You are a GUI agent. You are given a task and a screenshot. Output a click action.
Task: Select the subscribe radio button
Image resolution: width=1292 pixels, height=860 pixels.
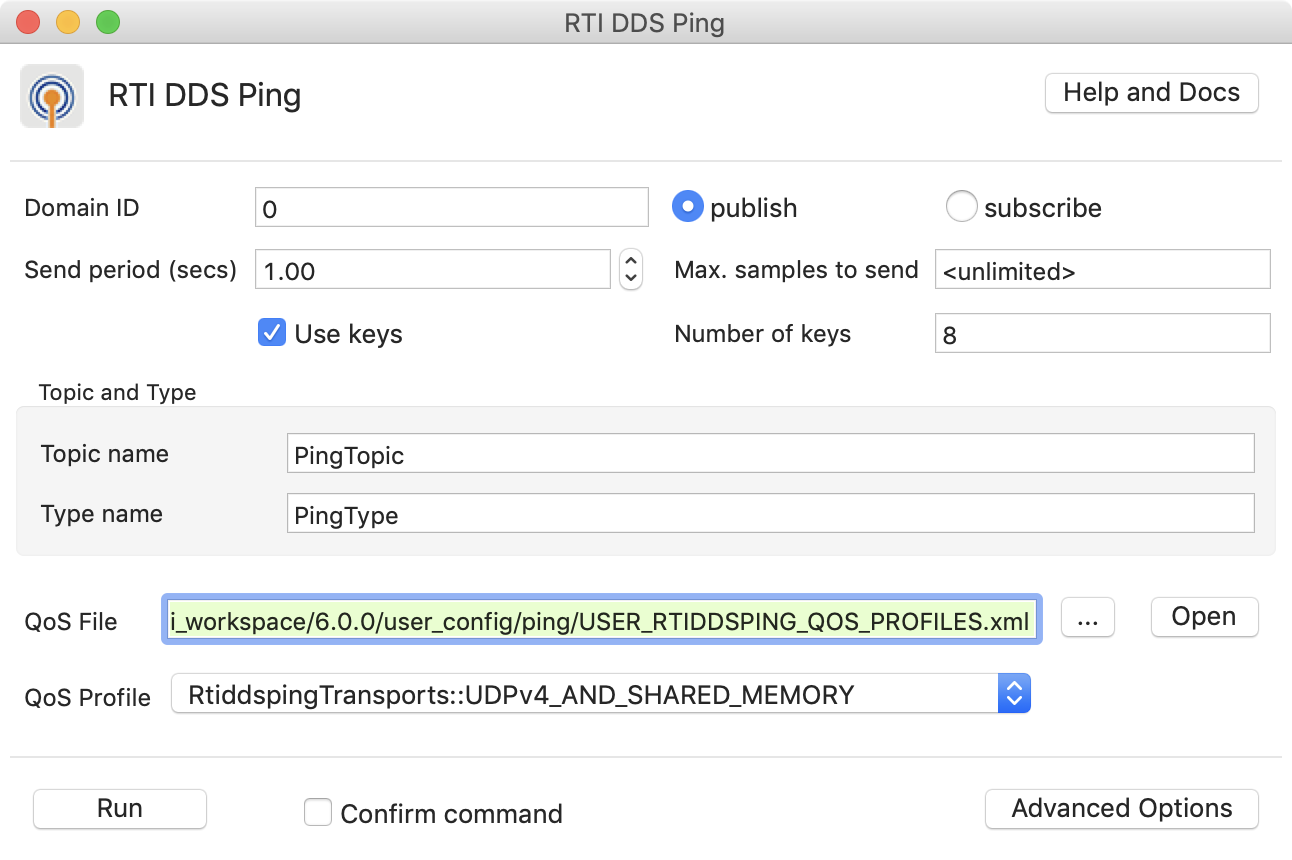pos(961,206)
